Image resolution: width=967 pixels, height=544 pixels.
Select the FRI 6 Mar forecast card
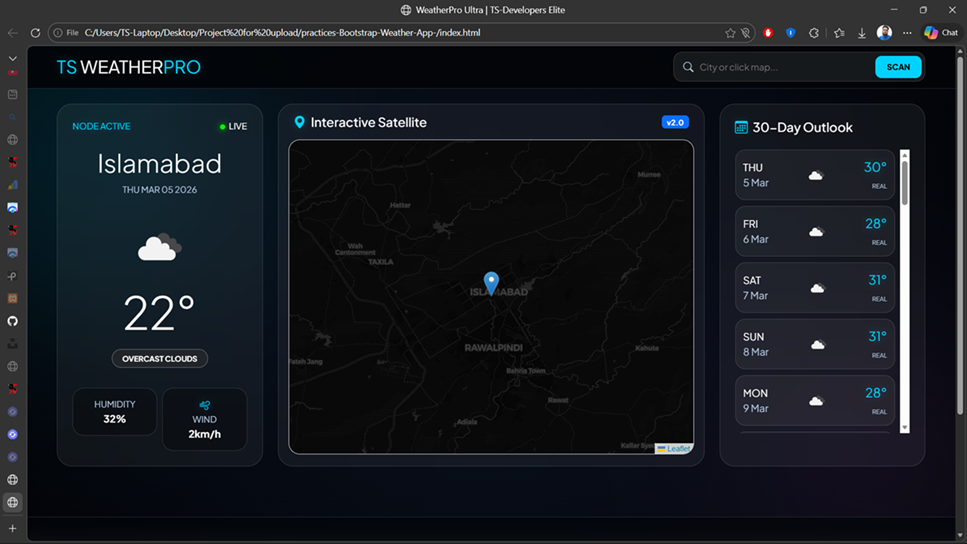click(x=814, y=231)
